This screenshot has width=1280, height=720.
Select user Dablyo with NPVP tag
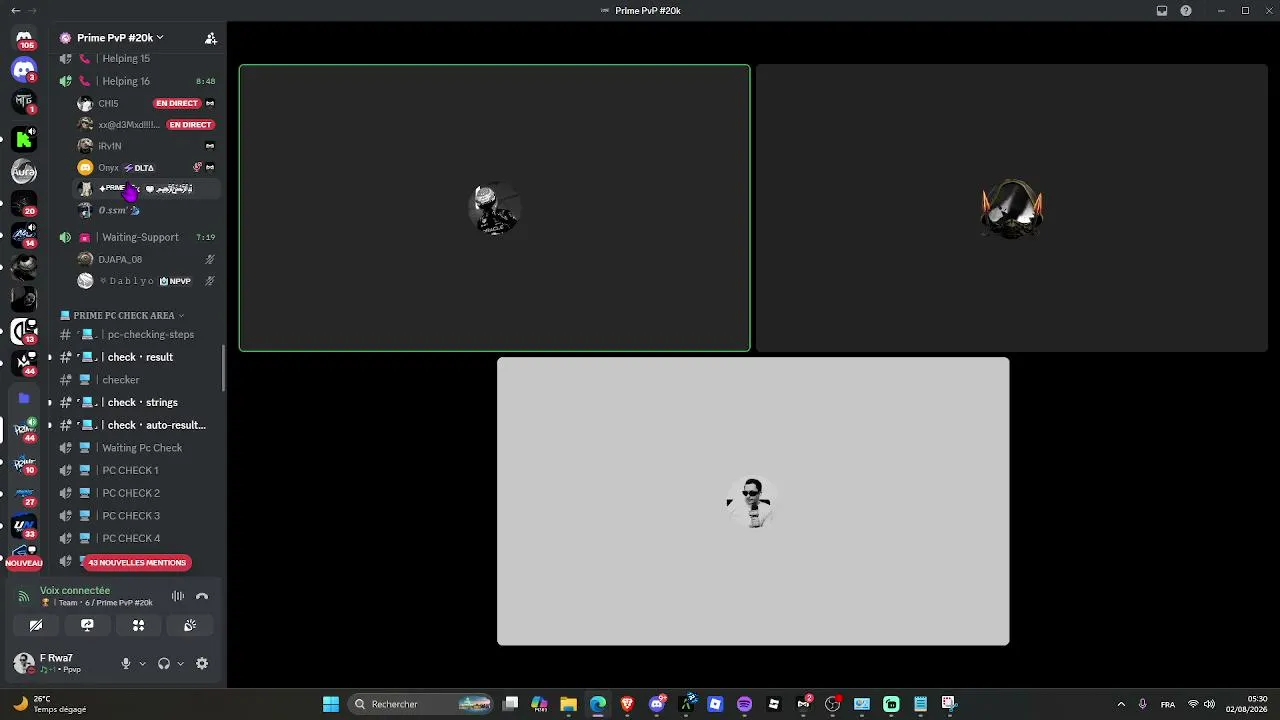tap(148, 281)
